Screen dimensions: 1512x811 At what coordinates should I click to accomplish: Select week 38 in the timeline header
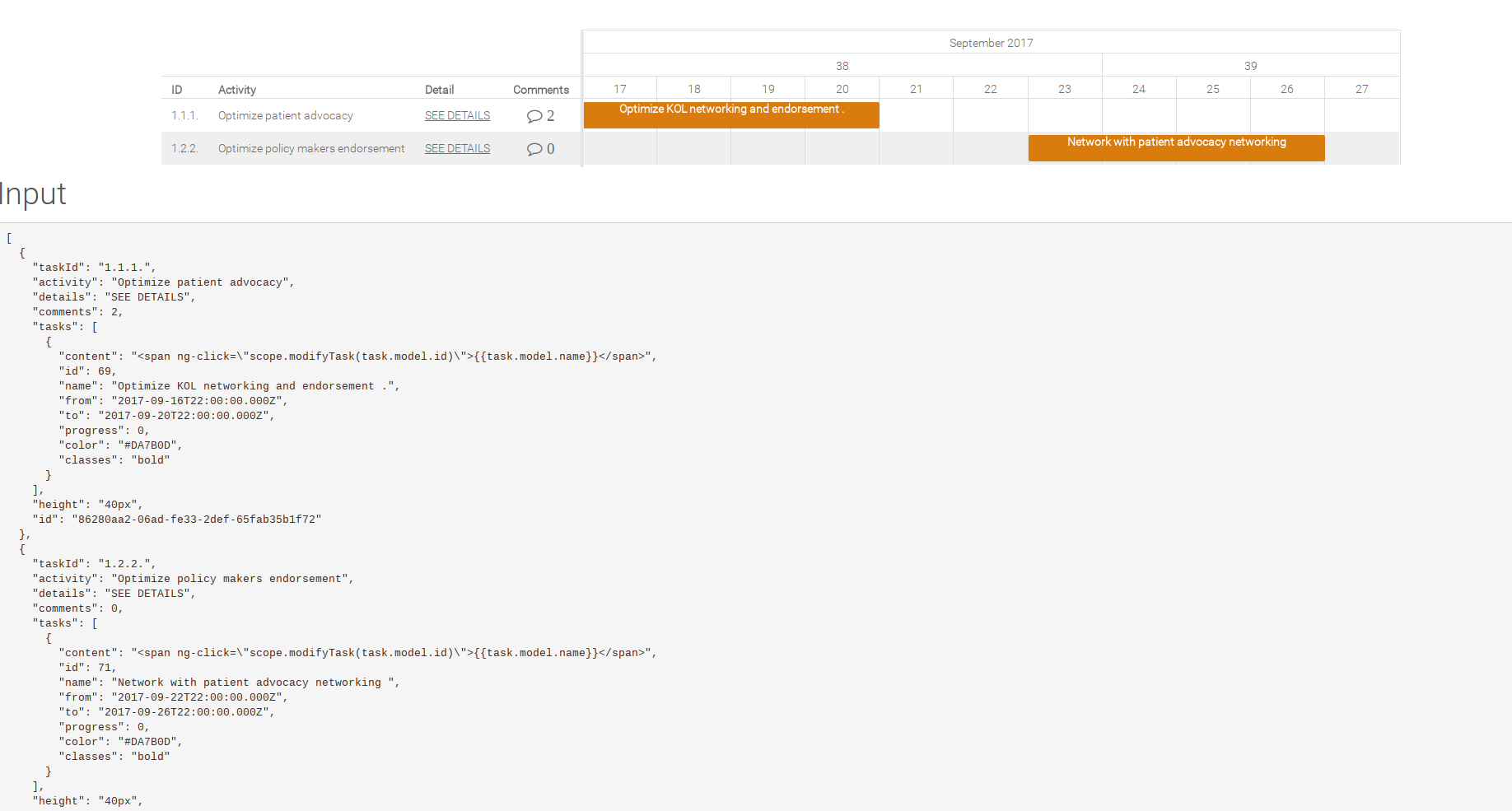pos(842,65)
